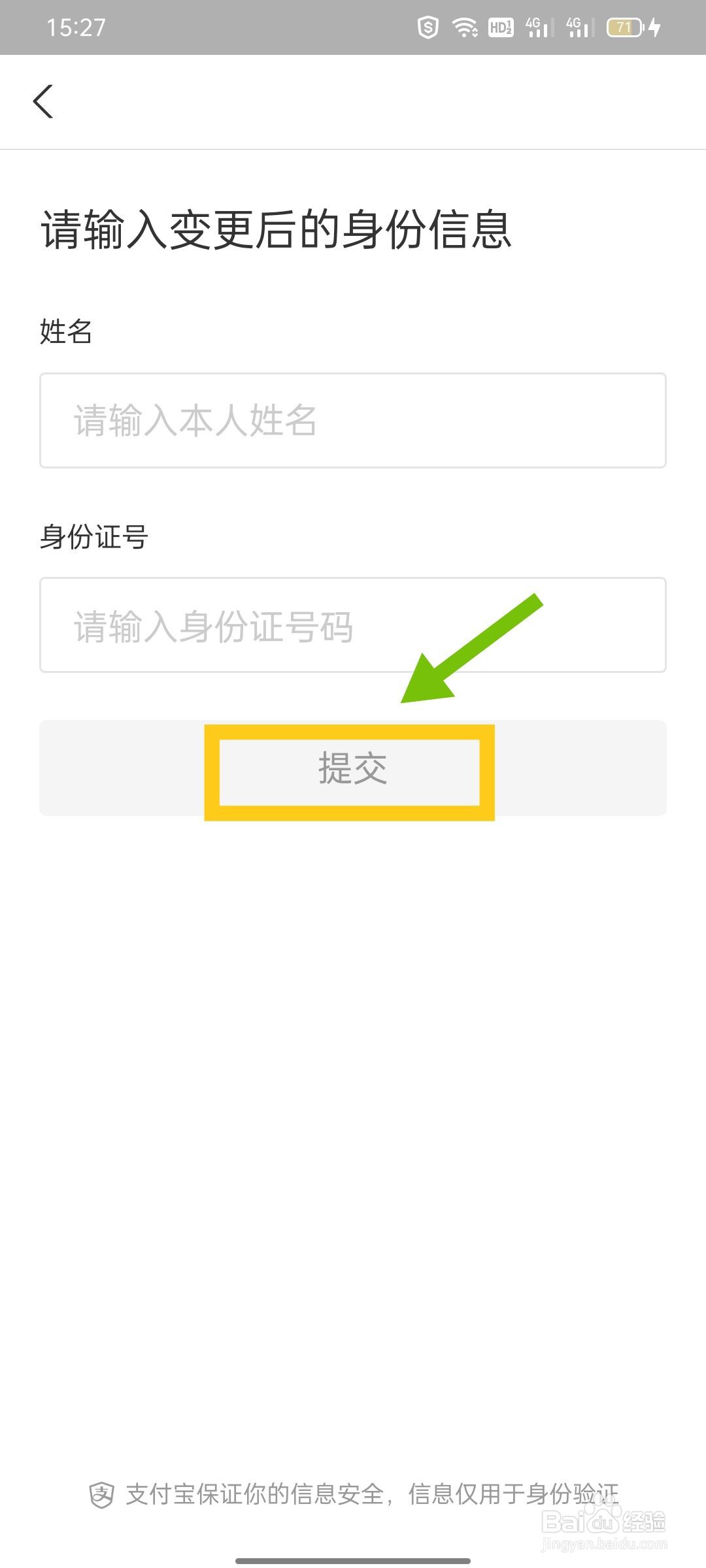Screen dimensions: 706x1568
Task: Submit the form with the 提交 button
Action: coord(353,768)
